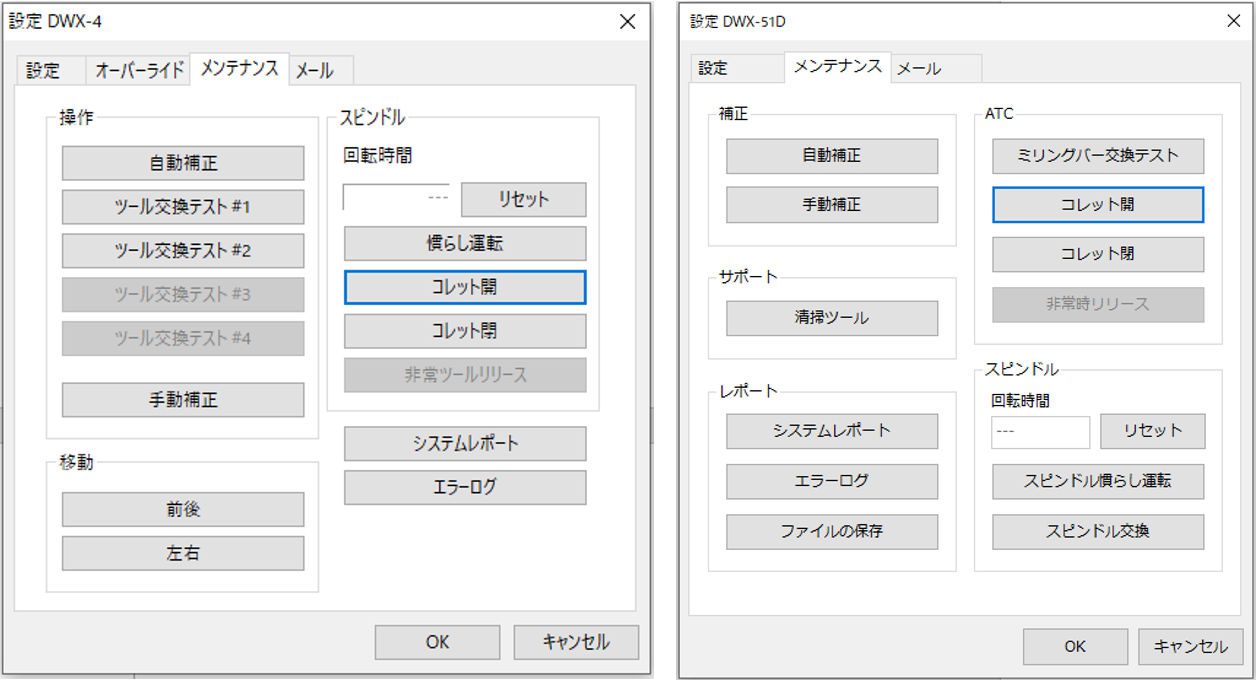
Task: Click コレット開 in DWX-51D window
Action: tap(1098, 205)
